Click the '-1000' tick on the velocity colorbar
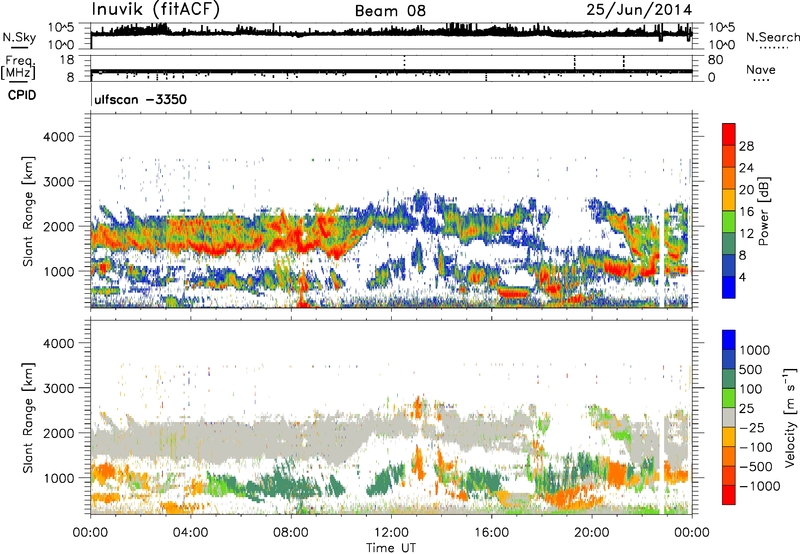 coord(760,486)
